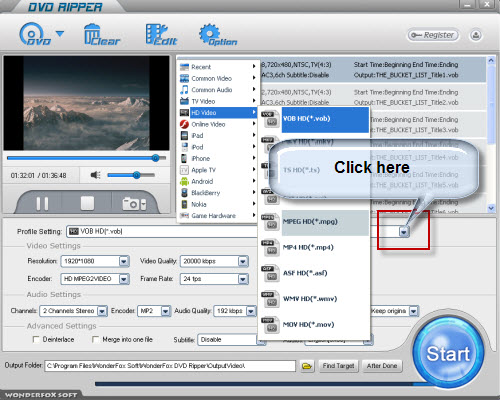Open the Android device category
Image resolution: width=500 pixels, height=400 pixels.
218,181
